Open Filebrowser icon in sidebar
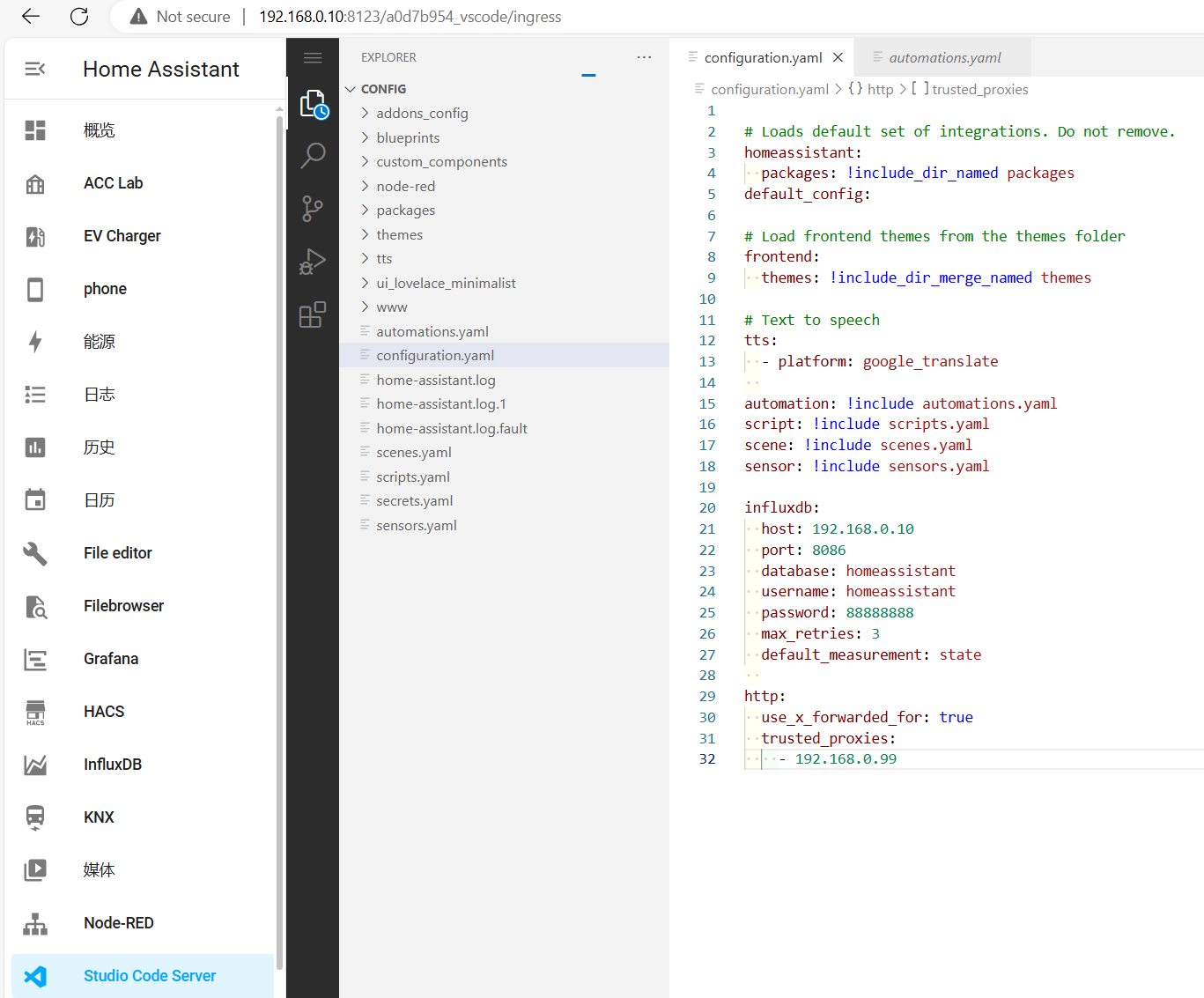 point(35,606)
